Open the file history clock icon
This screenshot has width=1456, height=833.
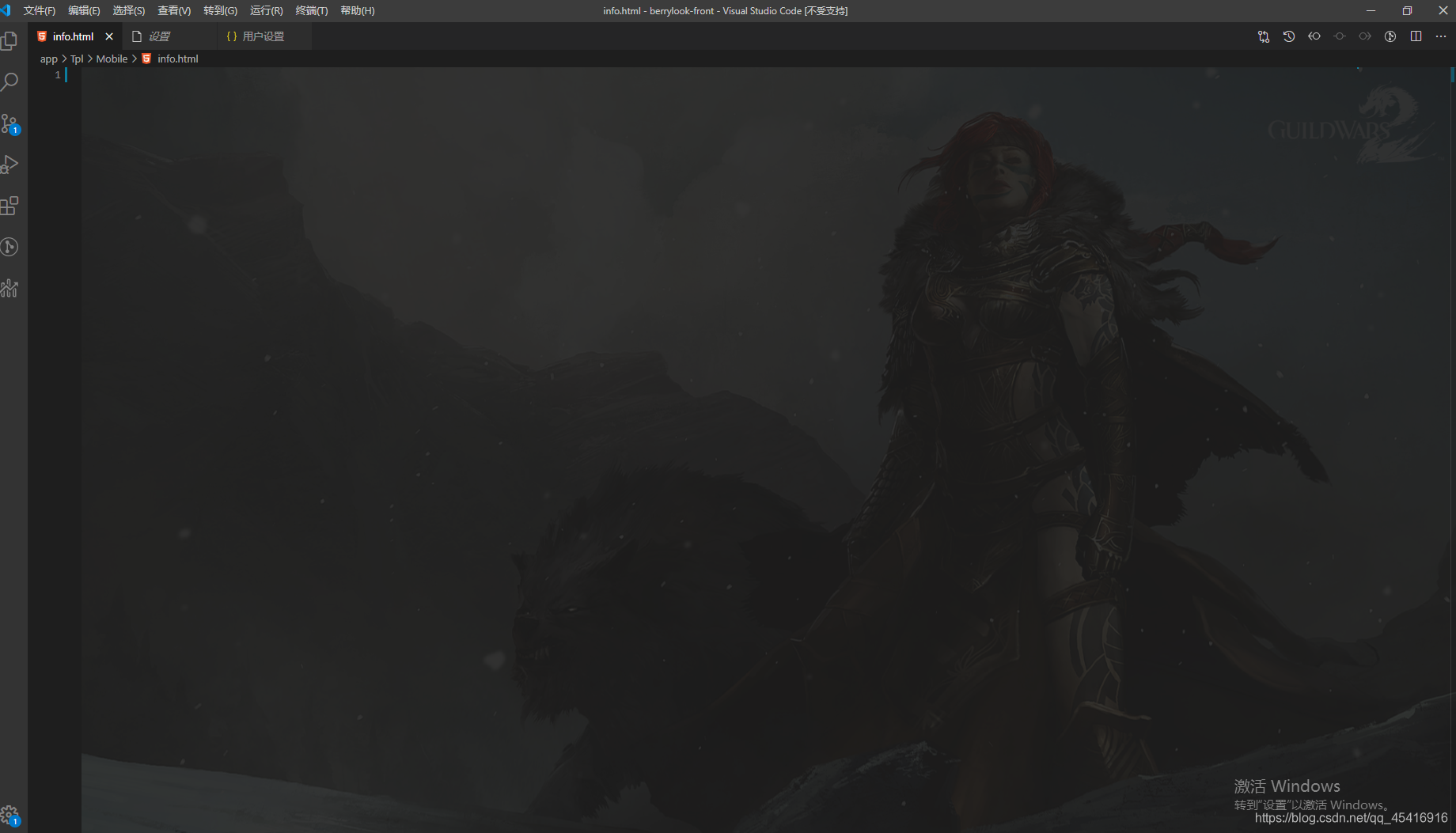tap(1289, 36)
